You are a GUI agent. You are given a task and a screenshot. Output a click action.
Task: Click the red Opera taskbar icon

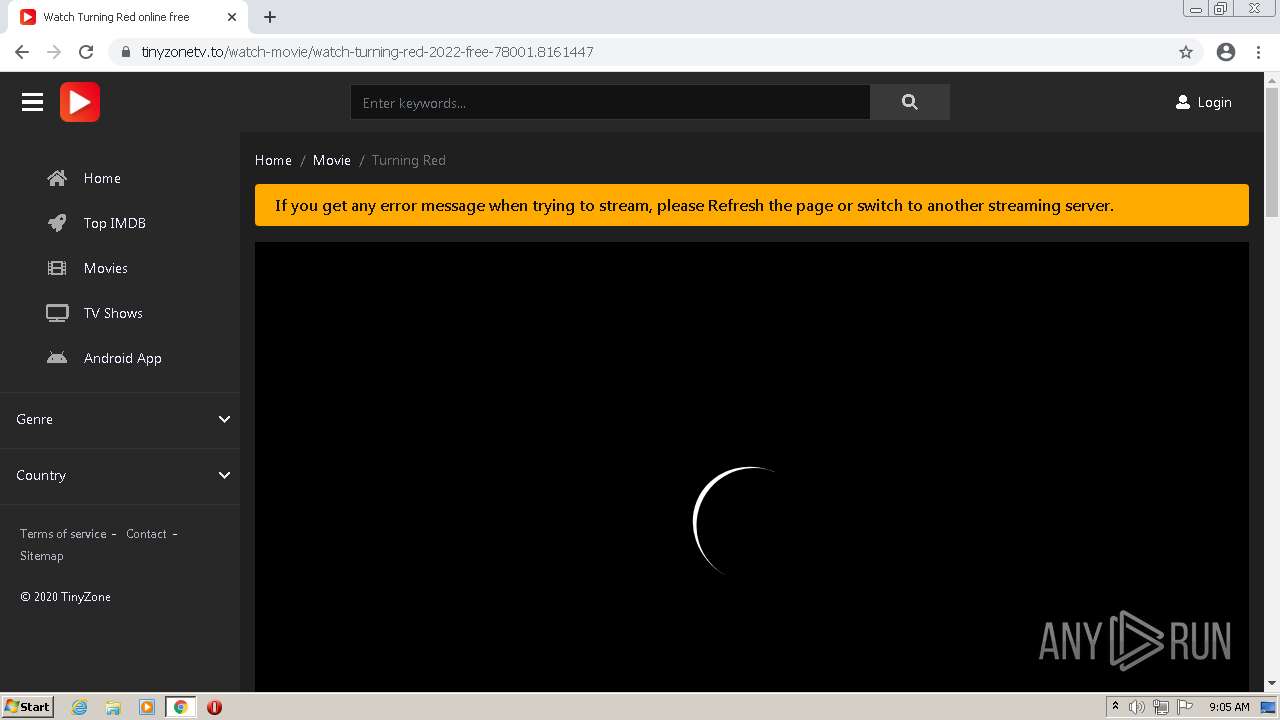click(x=214, y=707)
